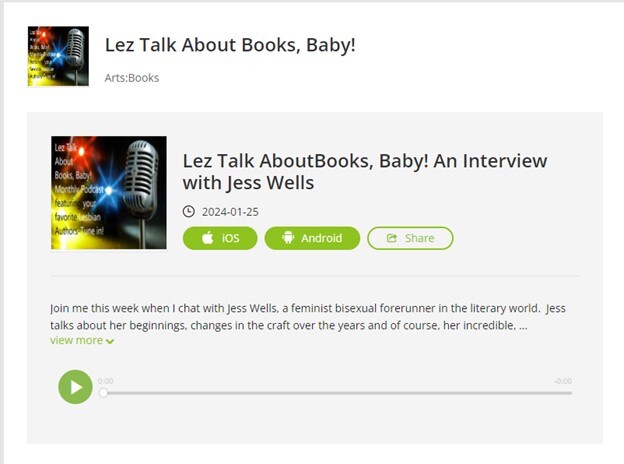The image size is (624, 464).
Task: Expand description with the view more chevron
Action: click(110, 341)
